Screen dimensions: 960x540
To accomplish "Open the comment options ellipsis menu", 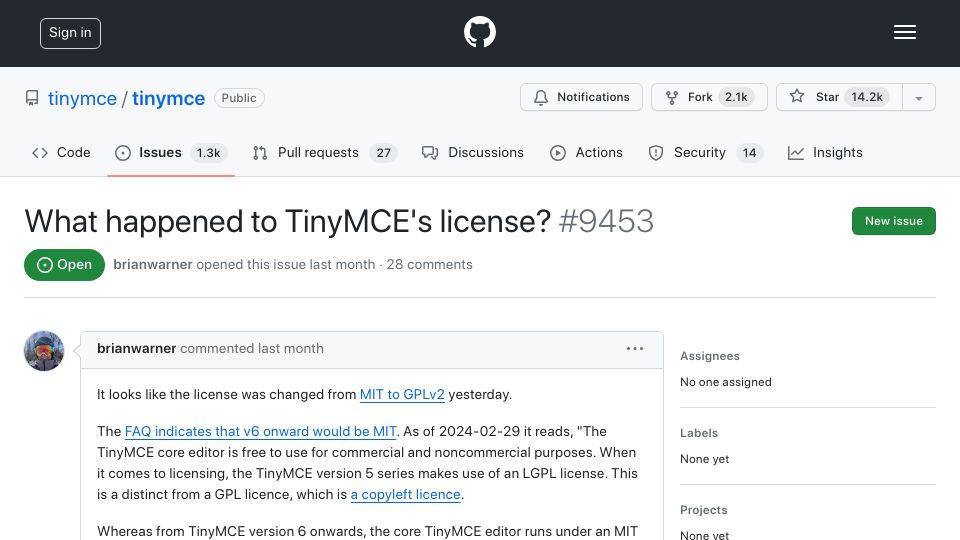I will pyautogui.click(x=635, y=348).
